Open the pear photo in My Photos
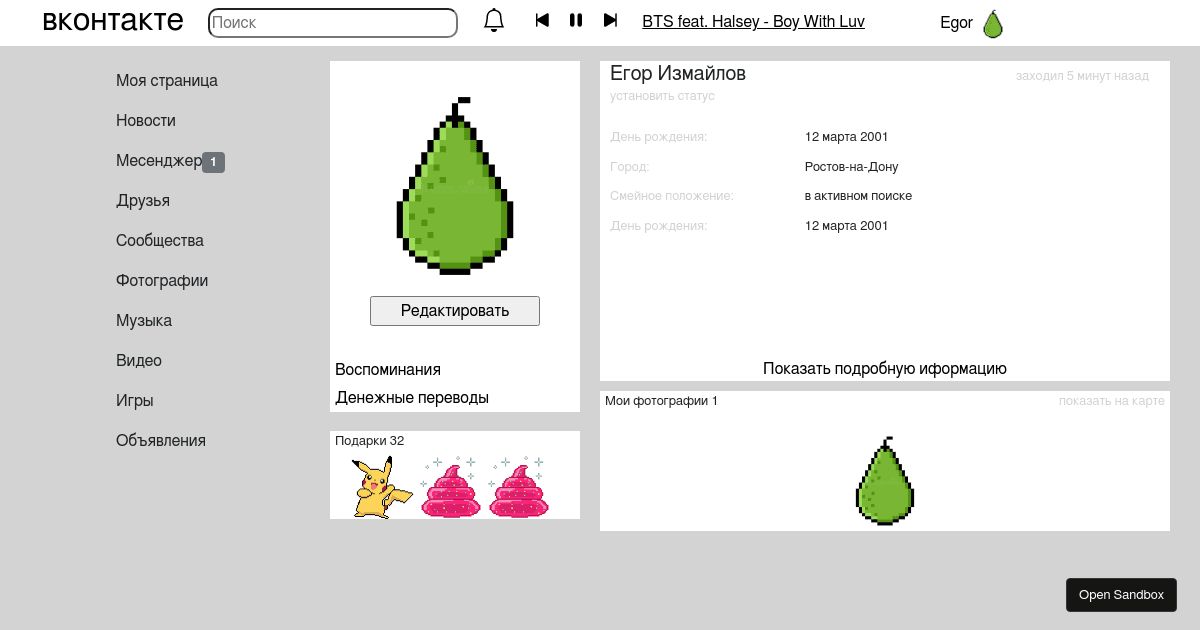 click(x=885, y=481)
